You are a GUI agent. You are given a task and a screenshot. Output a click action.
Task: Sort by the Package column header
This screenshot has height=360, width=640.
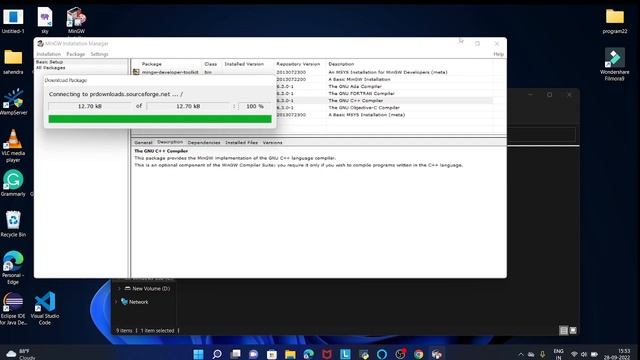tap(151, 64)
